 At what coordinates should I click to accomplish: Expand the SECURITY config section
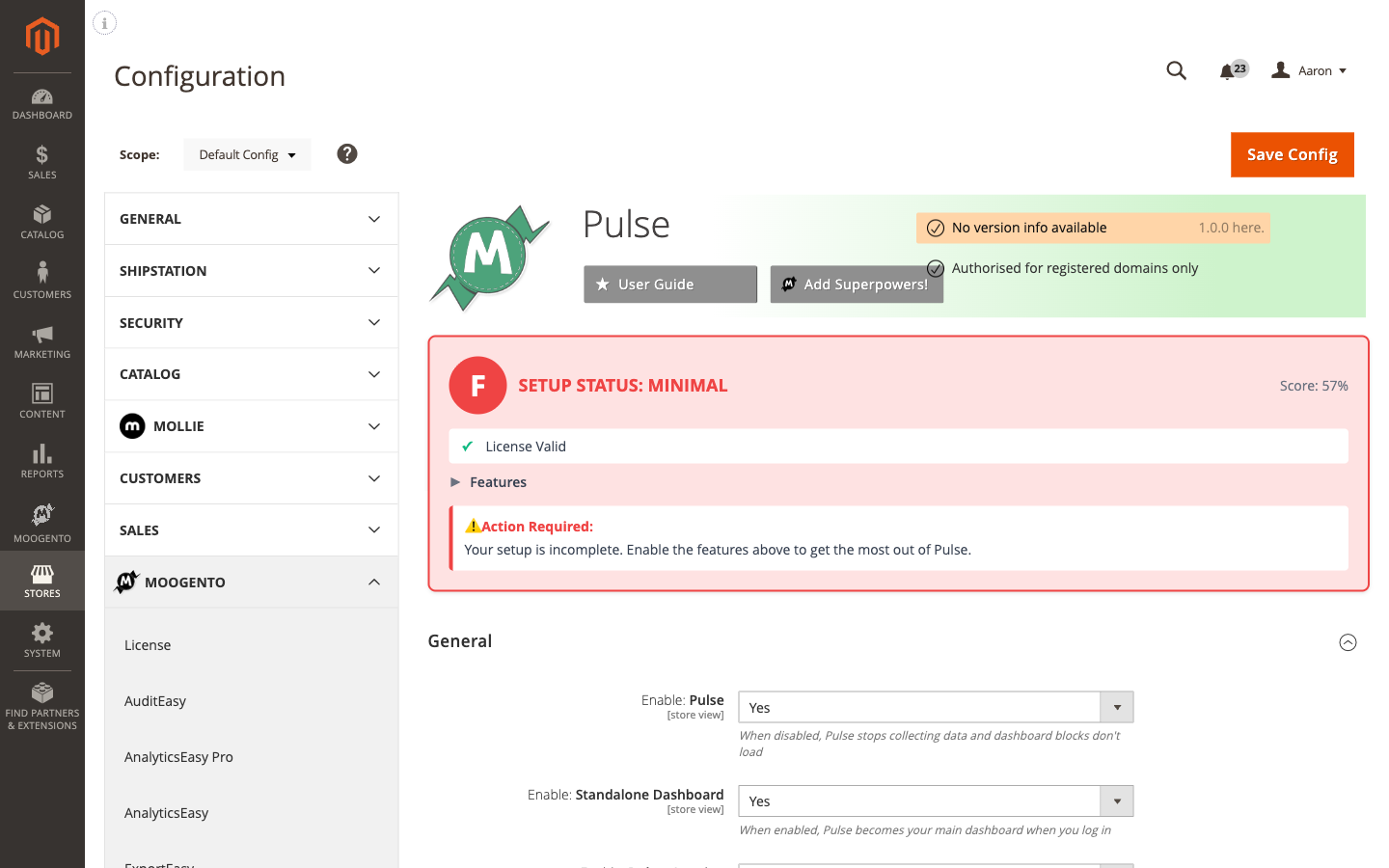click(x=251, y=323)
